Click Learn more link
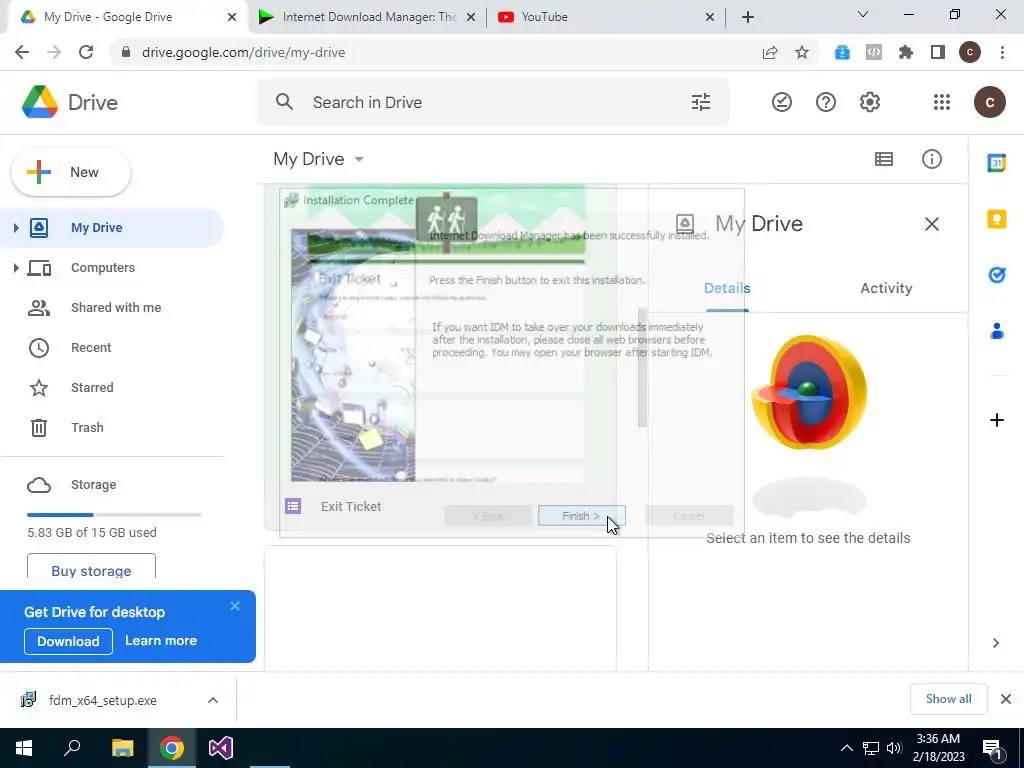This screenshot has height=768, width=1024. point(161,641)
